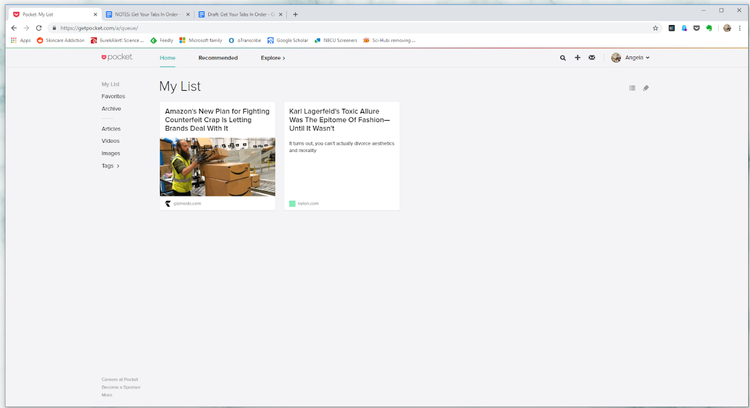Close the Draft Get Your Tabs tab

pyautogui.click(x=281, y=14)
